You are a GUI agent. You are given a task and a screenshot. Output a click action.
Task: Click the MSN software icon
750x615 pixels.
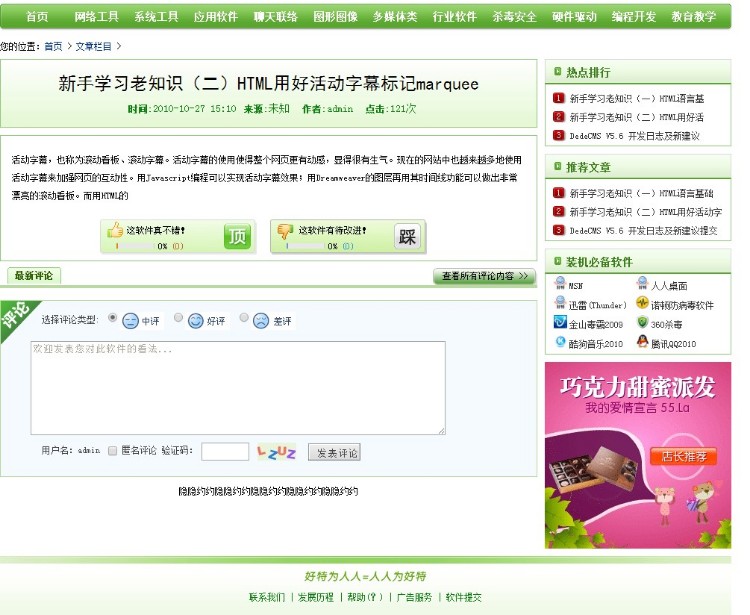[x=560, y=284]
